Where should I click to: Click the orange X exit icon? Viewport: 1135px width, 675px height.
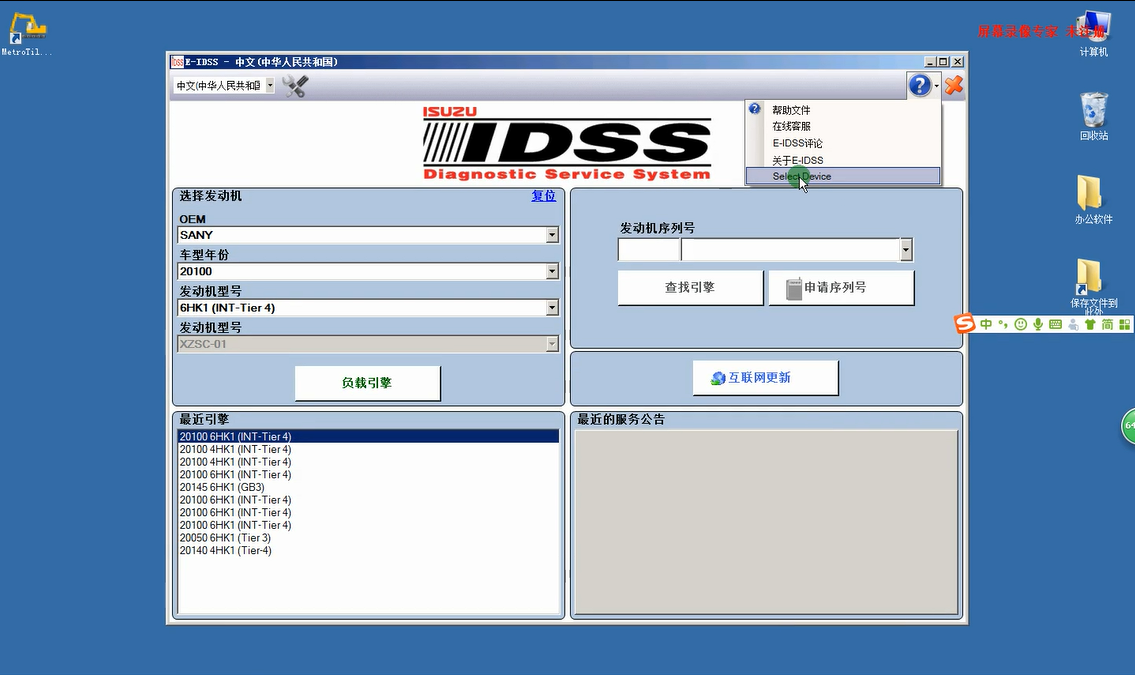coord(953,85)
